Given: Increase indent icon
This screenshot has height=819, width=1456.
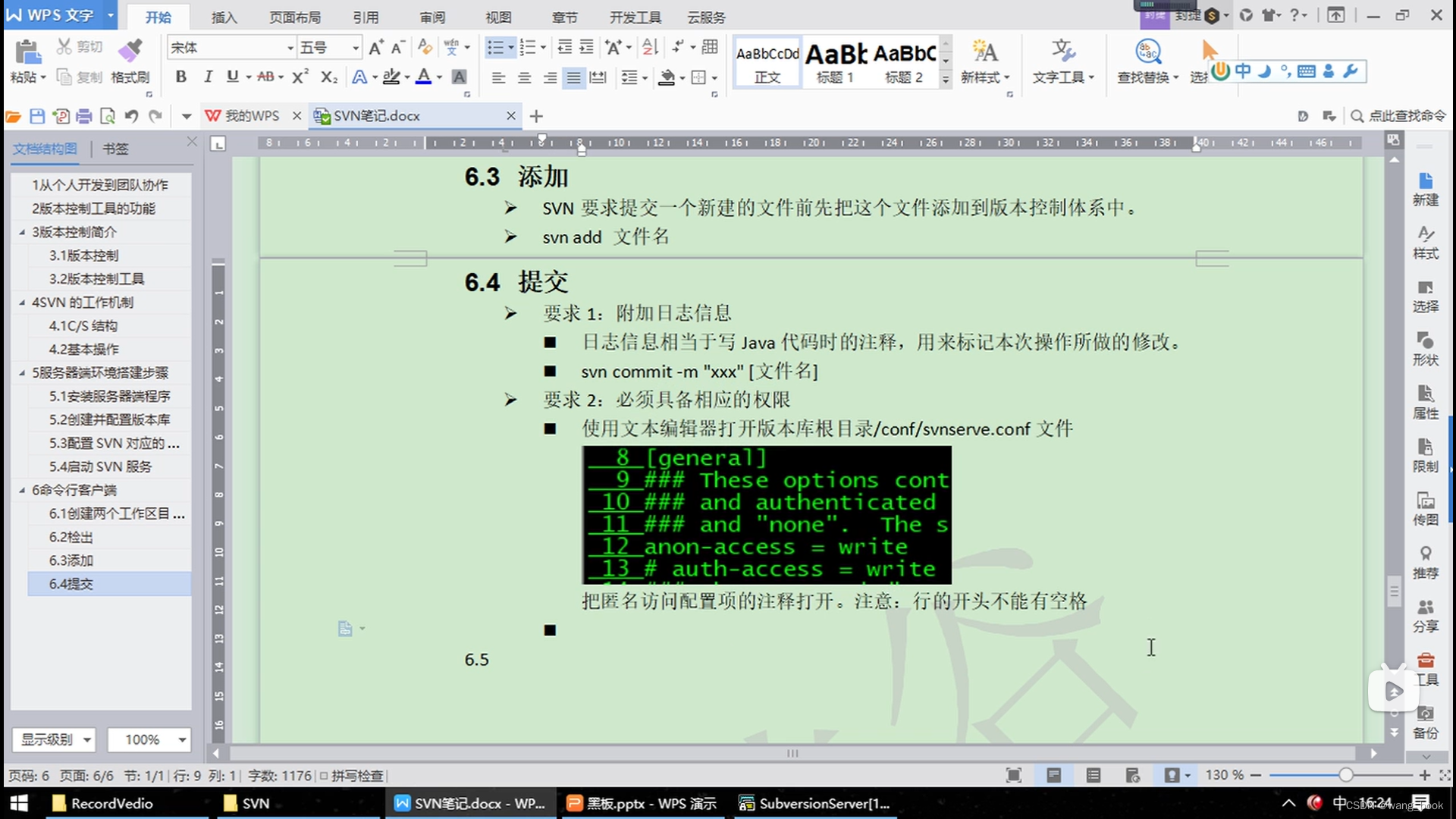Looking at the screenshot, I should point(587,48).
